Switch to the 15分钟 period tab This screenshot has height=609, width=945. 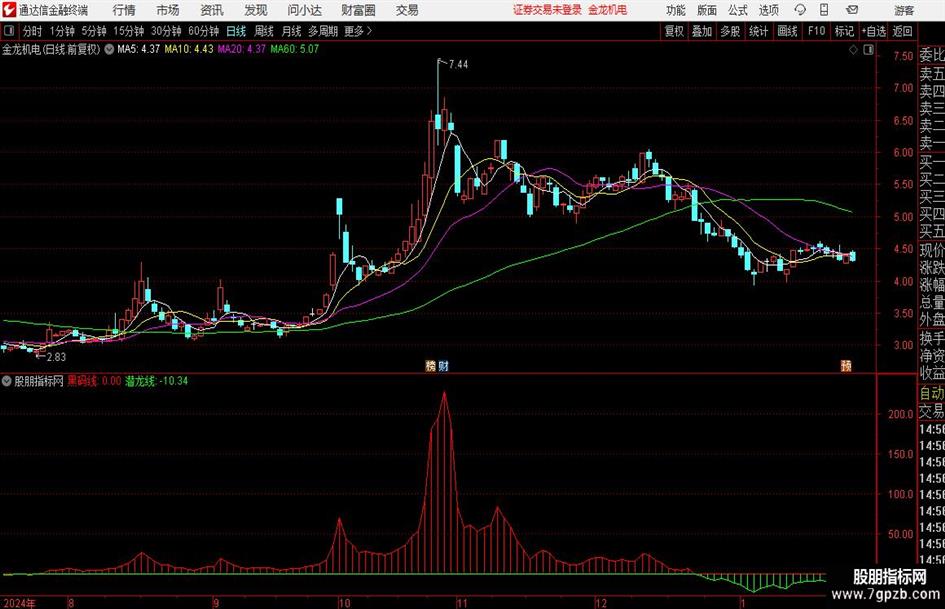click(x=128, y=31)
